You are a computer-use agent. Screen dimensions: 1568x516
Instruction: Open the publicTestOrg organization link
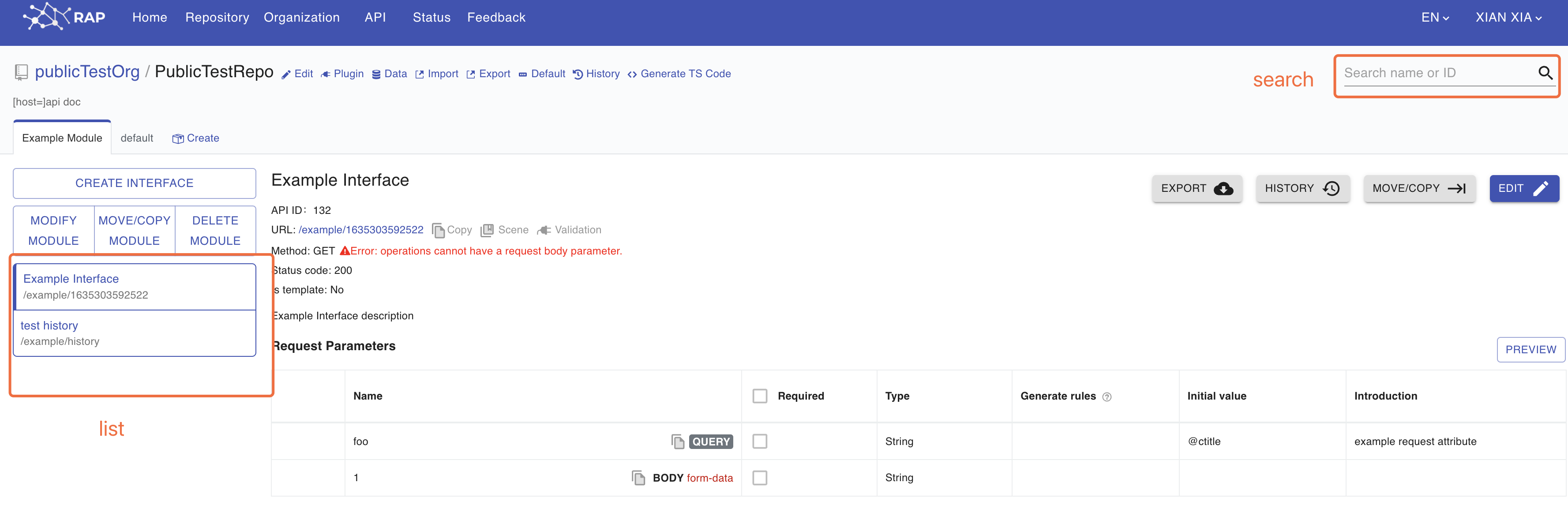(x=87, y=72)
